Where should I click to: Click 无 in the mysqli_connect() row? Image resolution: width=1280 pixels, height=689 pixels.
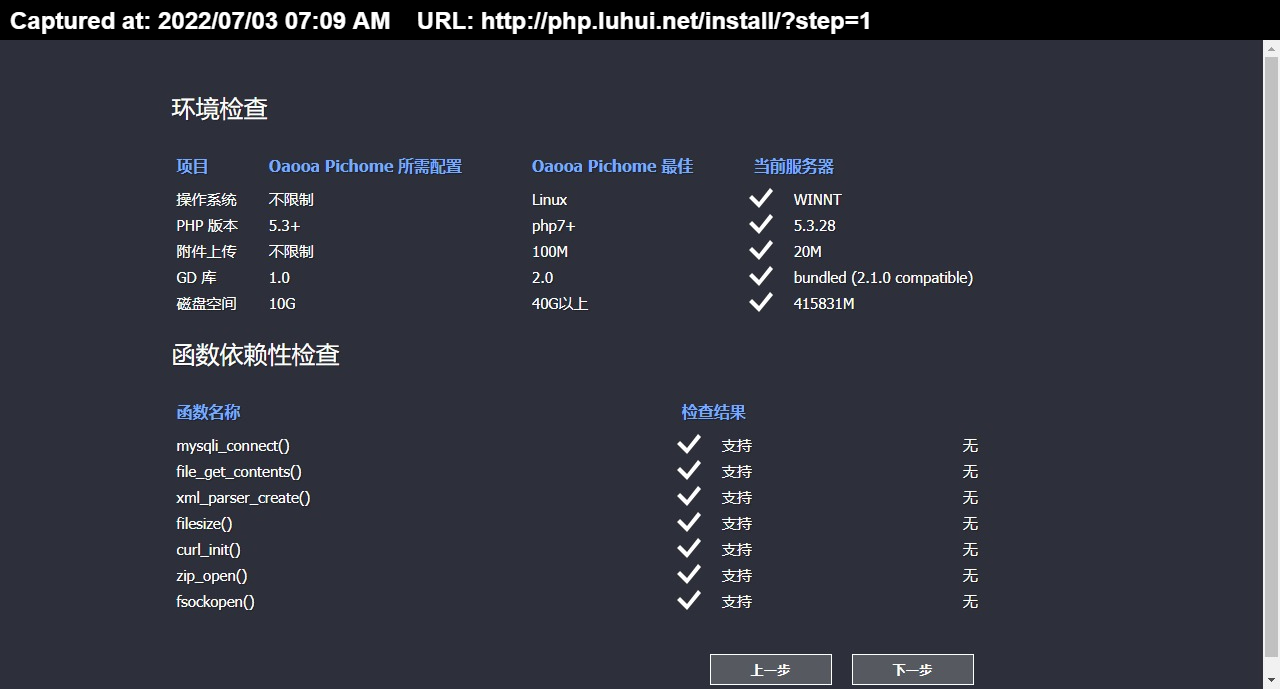coord(970,445)
